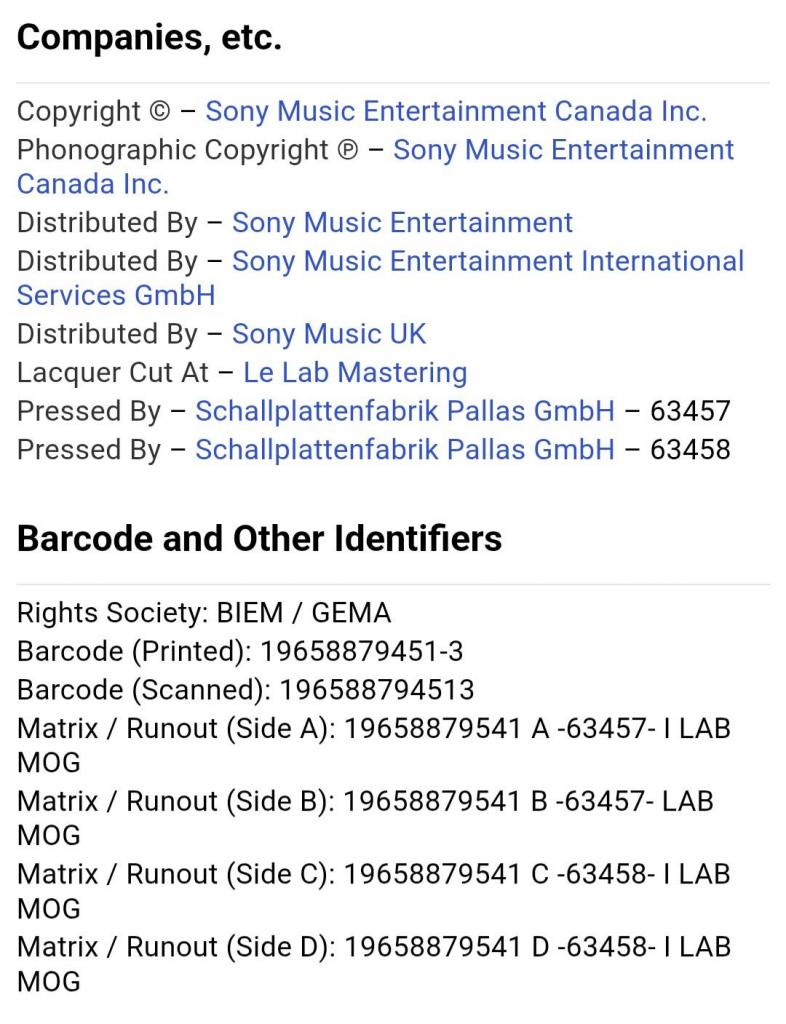The width and height of the screenshot is (786, 1024).
Task: Open the Phonographic Copyright Sony Music Entertainment link
Action: tap(563, 150)
